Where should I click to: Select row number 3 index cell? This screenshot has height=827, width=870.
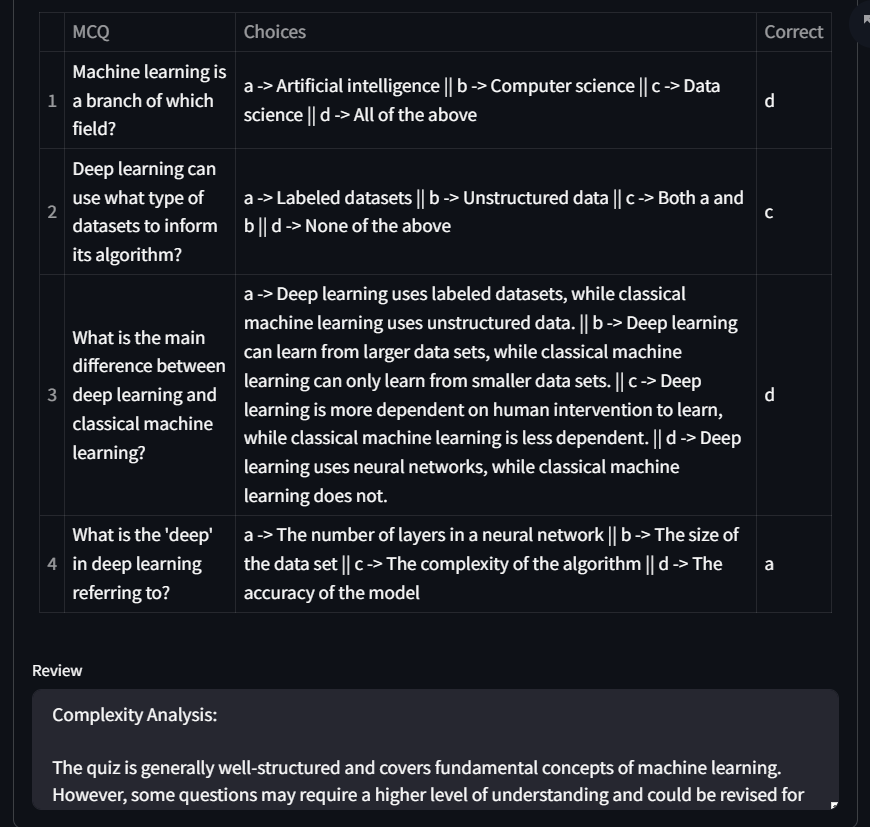[x=52, y=395]
